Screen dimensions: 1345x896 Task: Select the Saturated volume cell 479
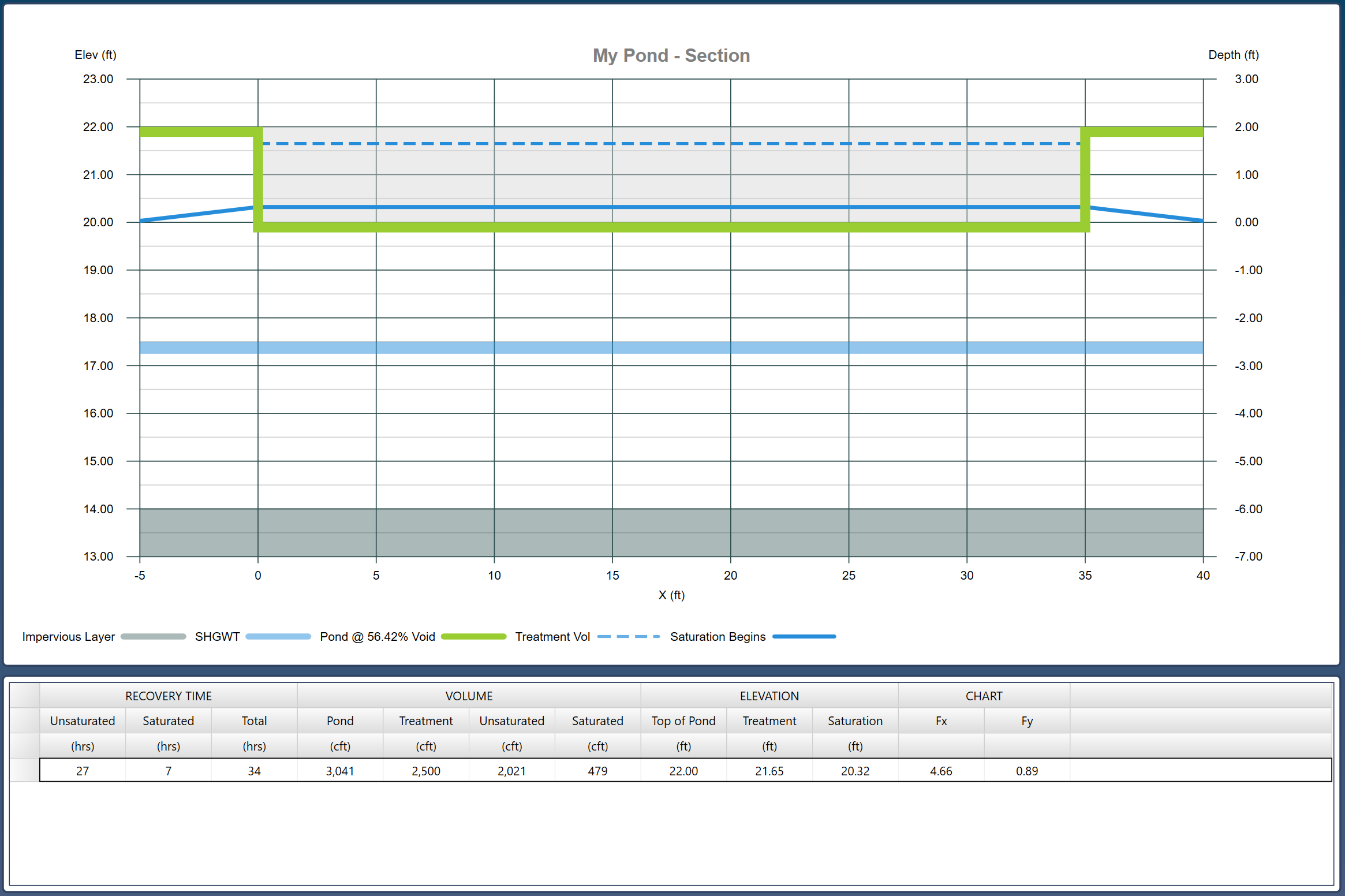point(597,771)
